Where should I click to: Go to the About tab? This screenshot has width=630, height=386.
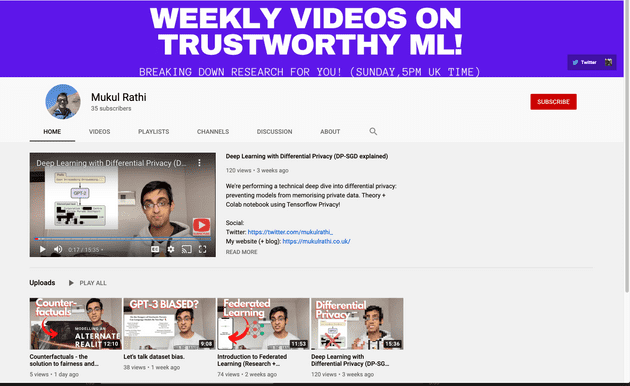click(x=330, y=132)
